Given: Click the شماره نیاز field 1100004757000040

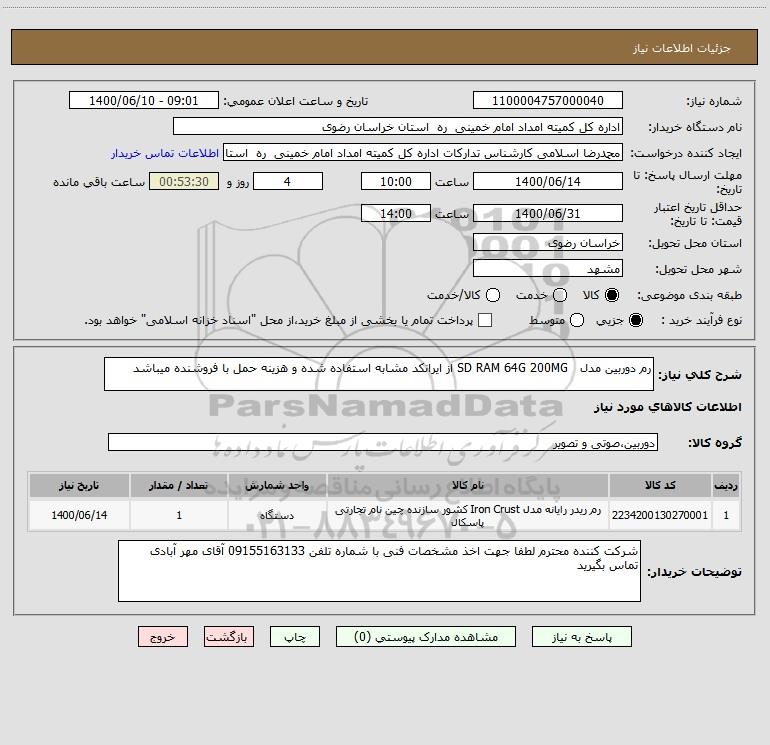Looking at the screenshot, I should (548, 101).
